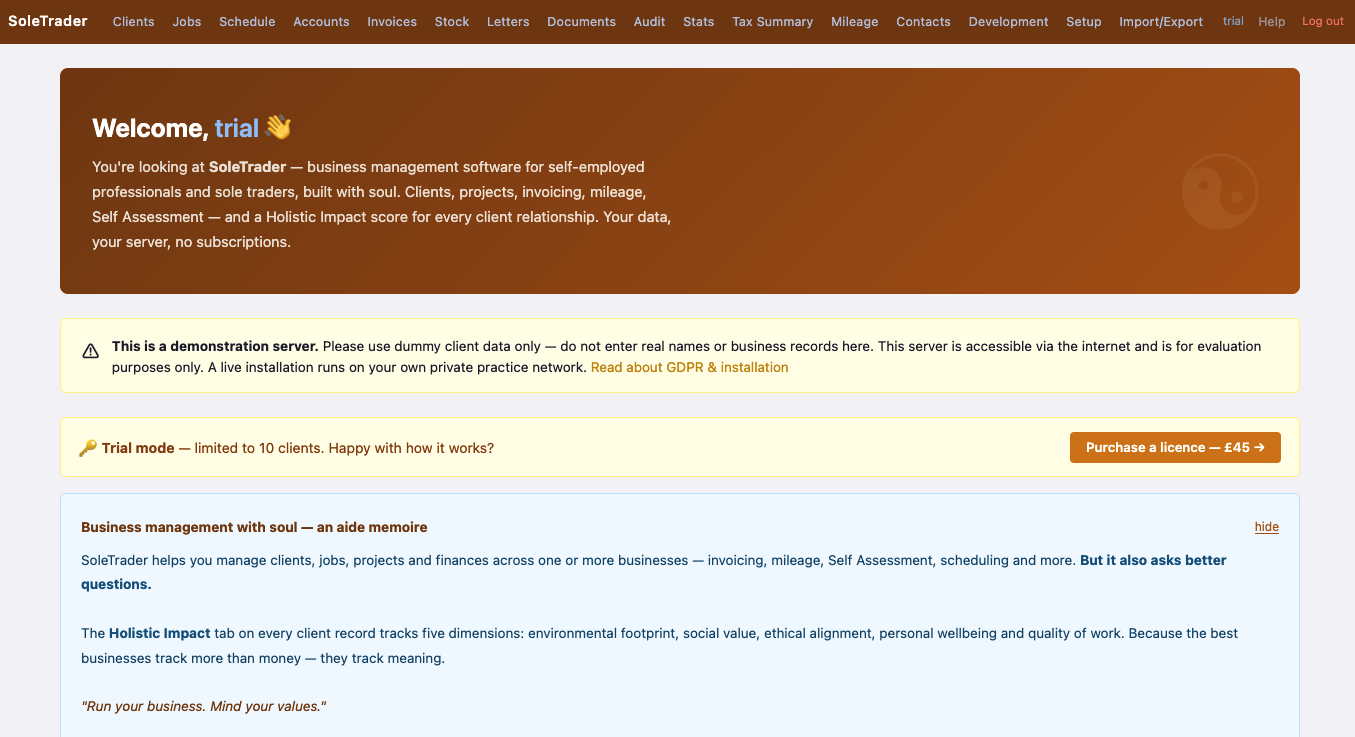Hide the aide memoire panel
1355x737 pixels.
[1267, 527]
